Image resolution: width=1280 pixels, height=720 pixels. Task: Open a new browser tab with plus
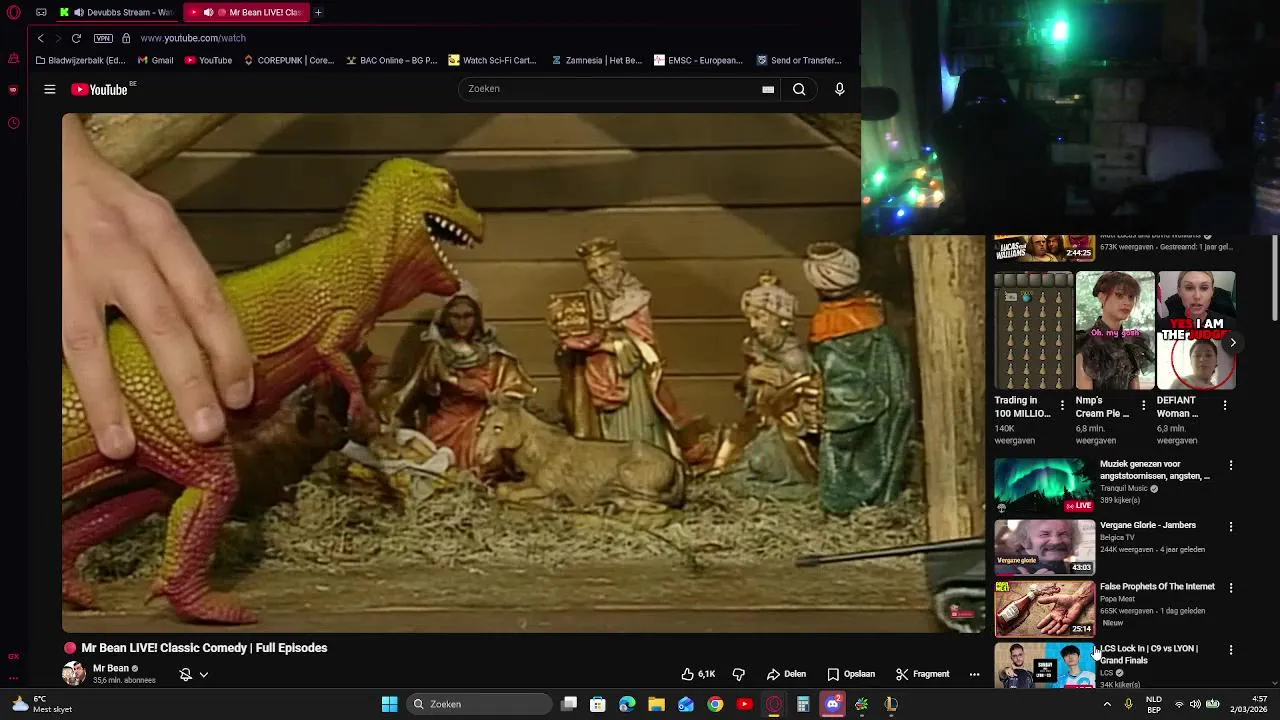tap(318, 12)
